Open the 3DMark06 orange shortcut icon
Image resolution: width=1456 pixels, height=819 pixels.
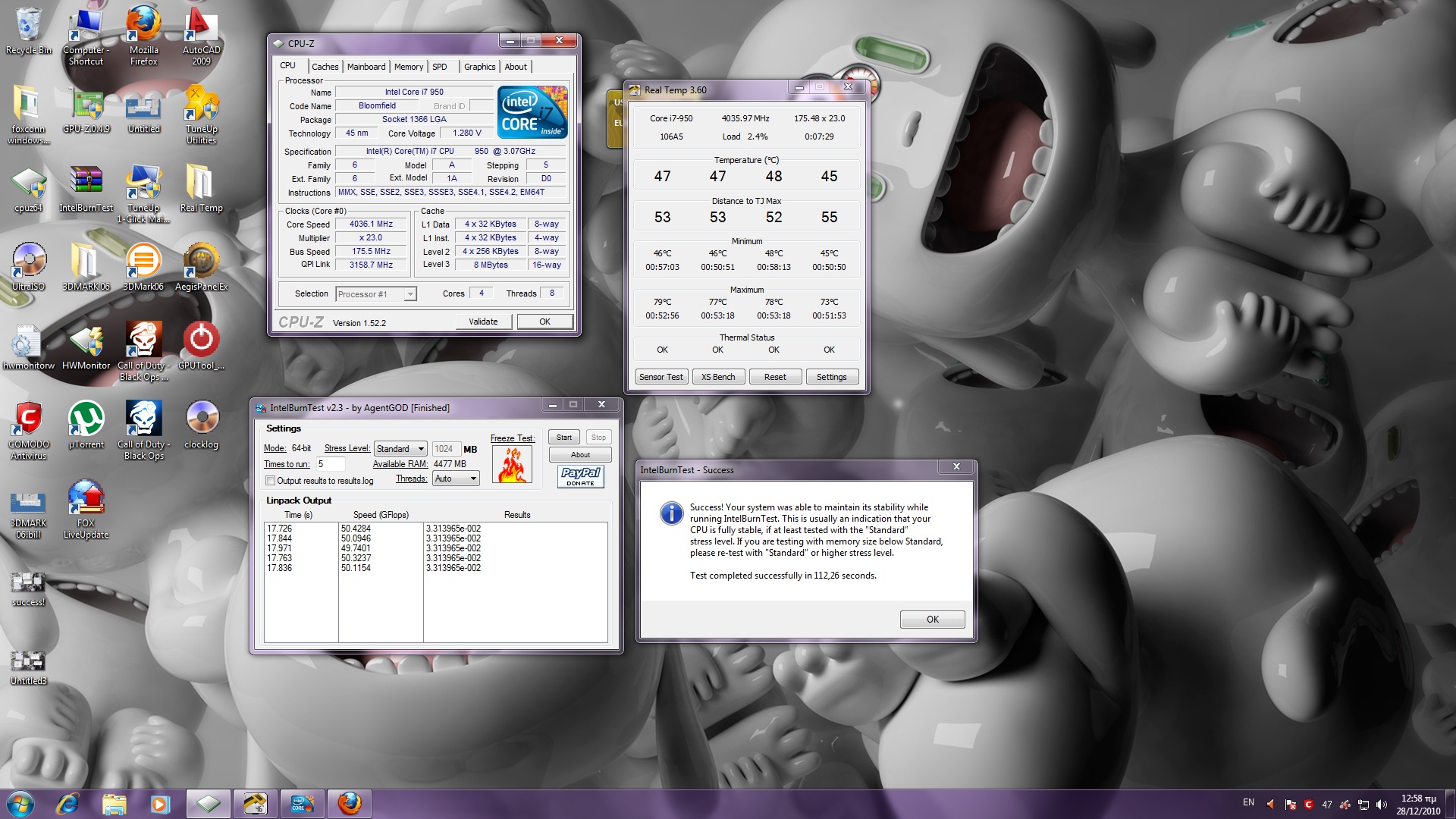tap(143, 266)
